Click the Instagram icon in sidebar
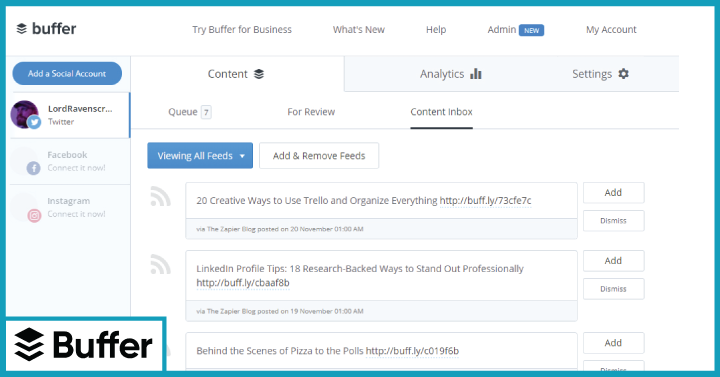720x377 pixels. pyautogui.click(x=34, y=215)
